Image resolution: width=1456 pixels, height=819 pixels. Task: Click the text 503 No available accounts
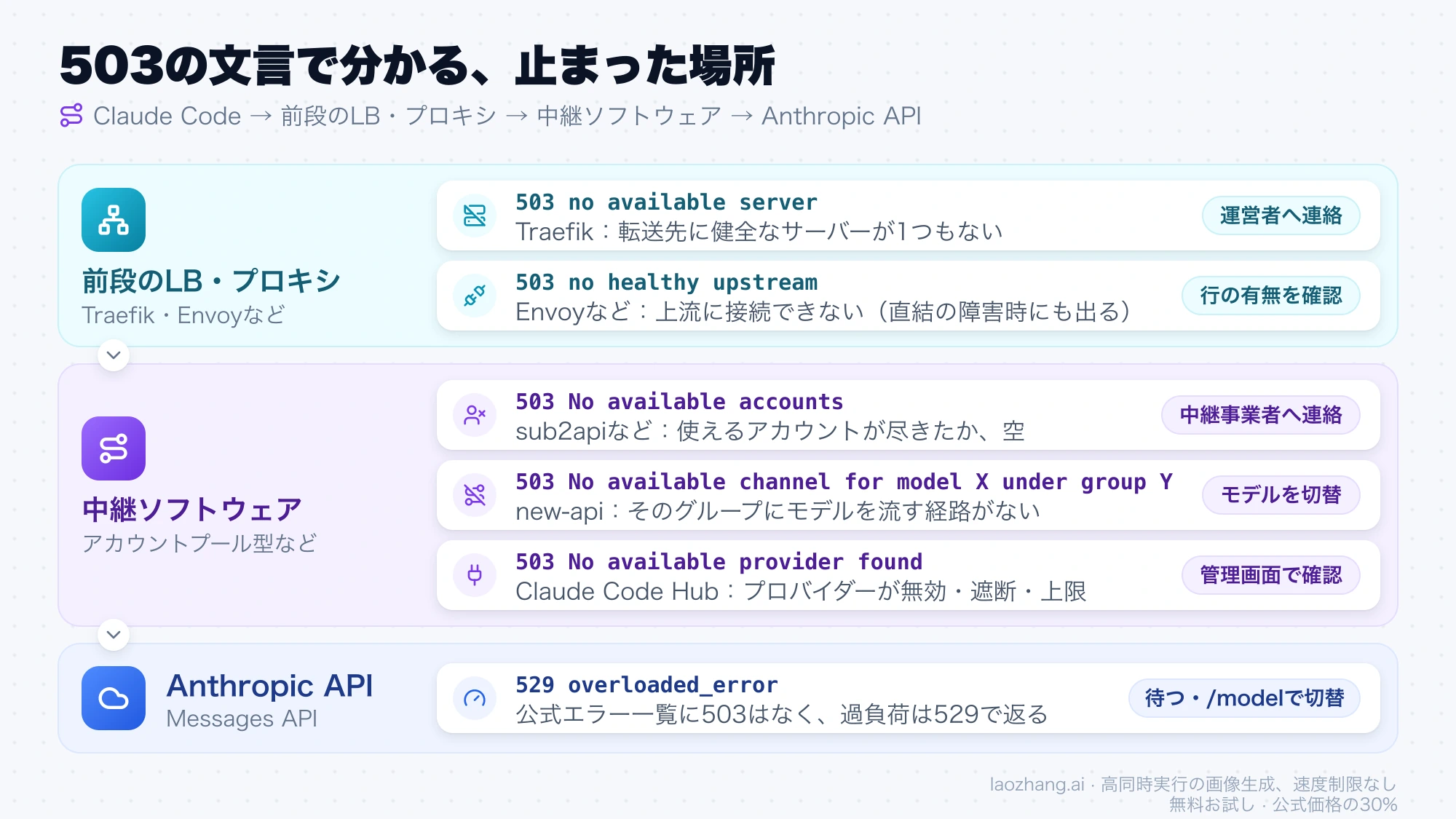tap(679, 402)
